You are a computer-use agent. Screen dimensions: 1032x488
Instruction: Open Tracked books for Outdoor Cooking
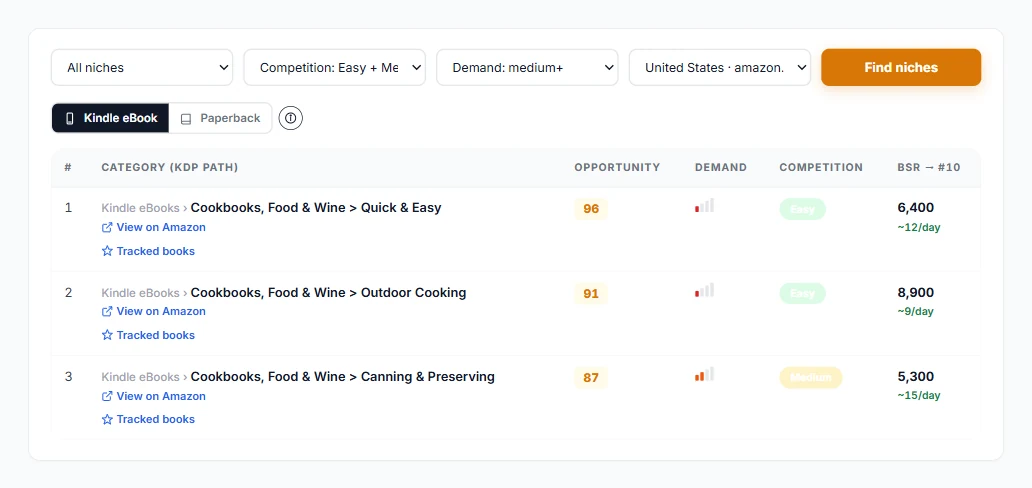point(148,335)
